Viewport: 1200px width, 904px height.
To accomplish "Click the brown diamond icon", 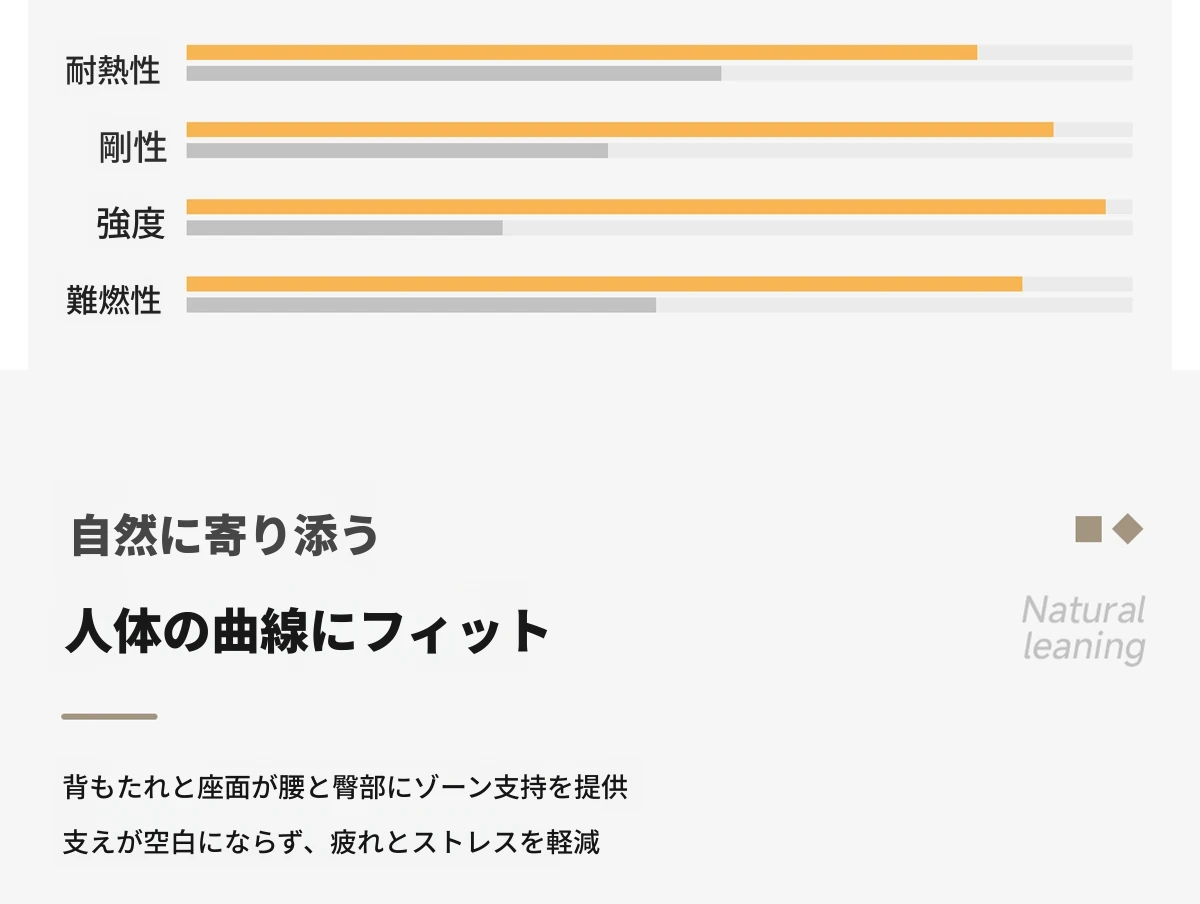I will pos(1127,529).
